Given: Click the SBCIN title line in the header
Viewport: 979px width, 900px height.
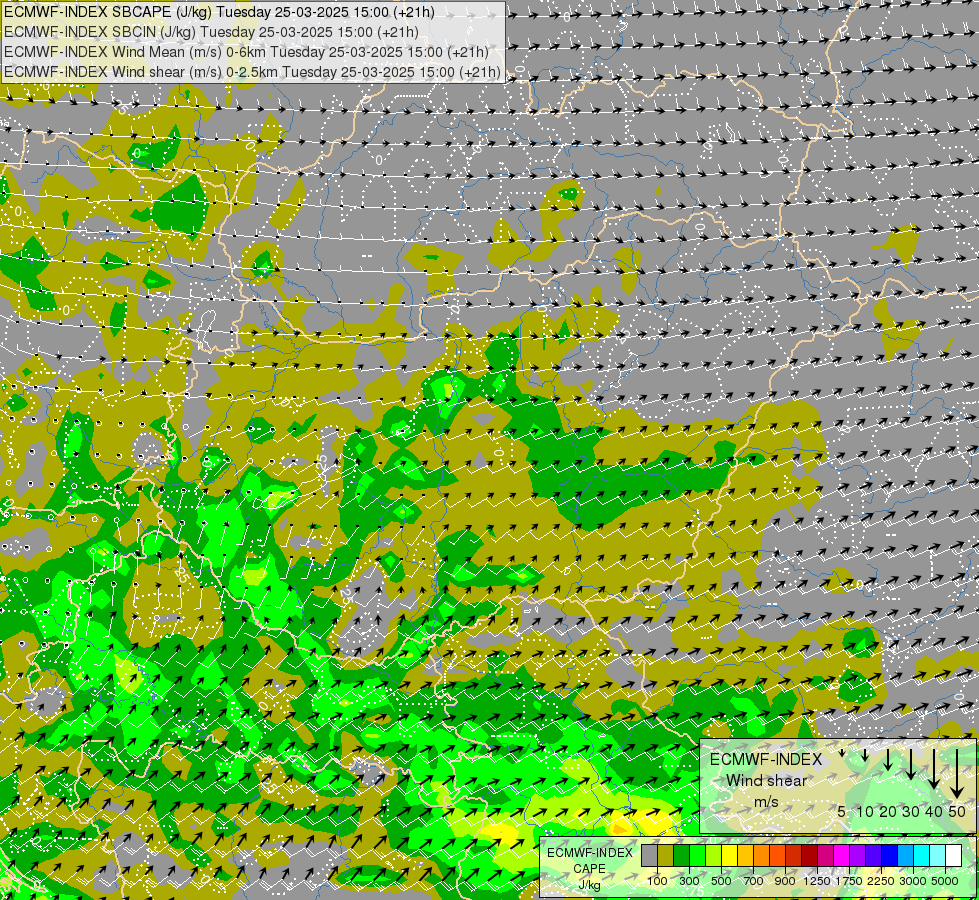Looking at the screenshot, I should click(x=211, y=32).
